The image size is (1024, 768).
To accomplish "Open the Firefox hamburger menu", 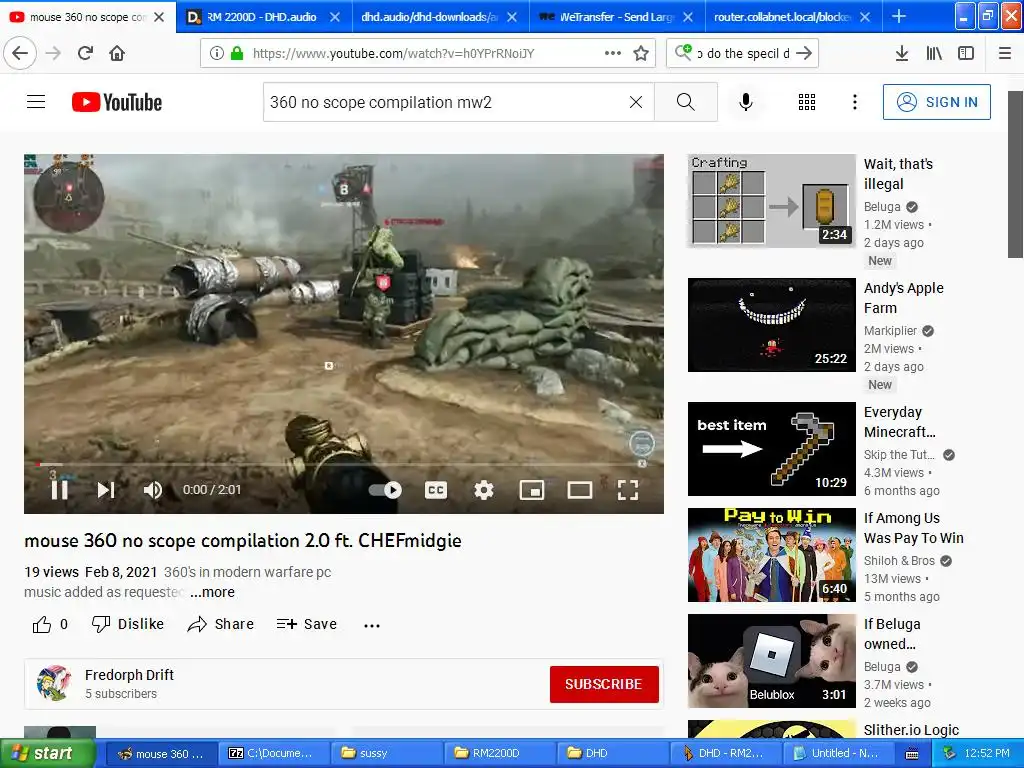I will click(1005, 53).
